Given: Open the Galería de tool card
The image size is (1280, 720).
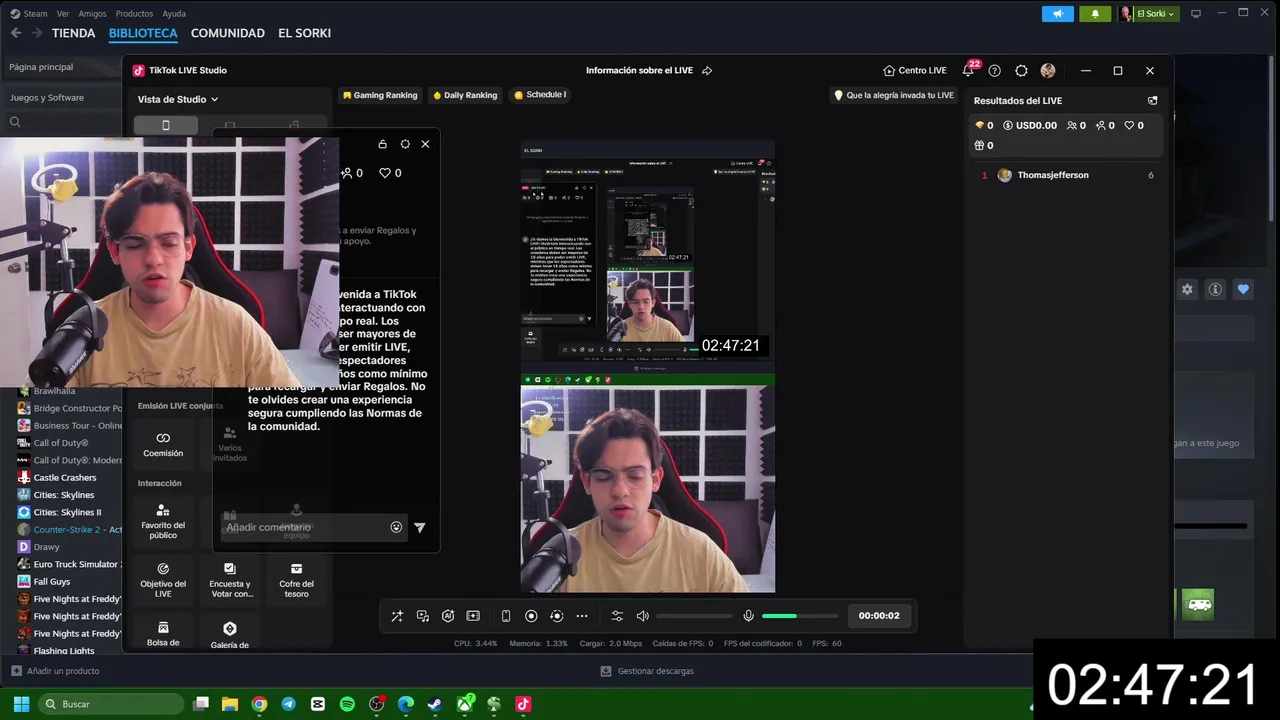Looking at the screenshot, I should coord(230,634).
